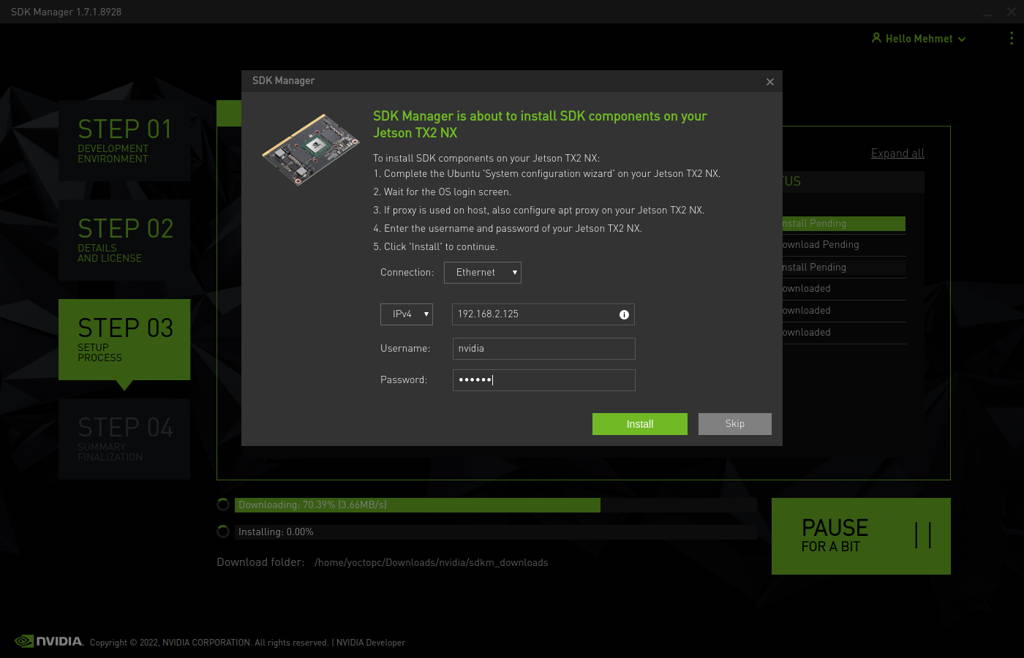Click the Installing 0.00% progress bar
Viewport: 1024px width, 658px height.
[496, 532]
